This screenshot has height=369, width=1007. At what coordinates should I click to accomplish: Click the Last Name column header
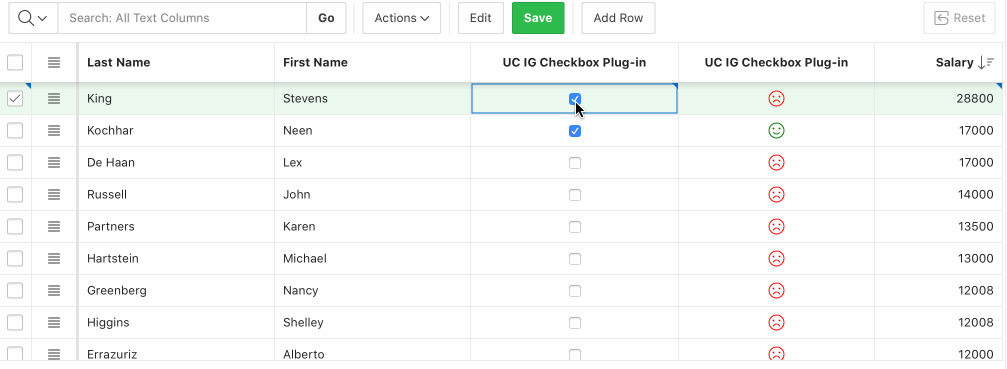click(119, 62)
